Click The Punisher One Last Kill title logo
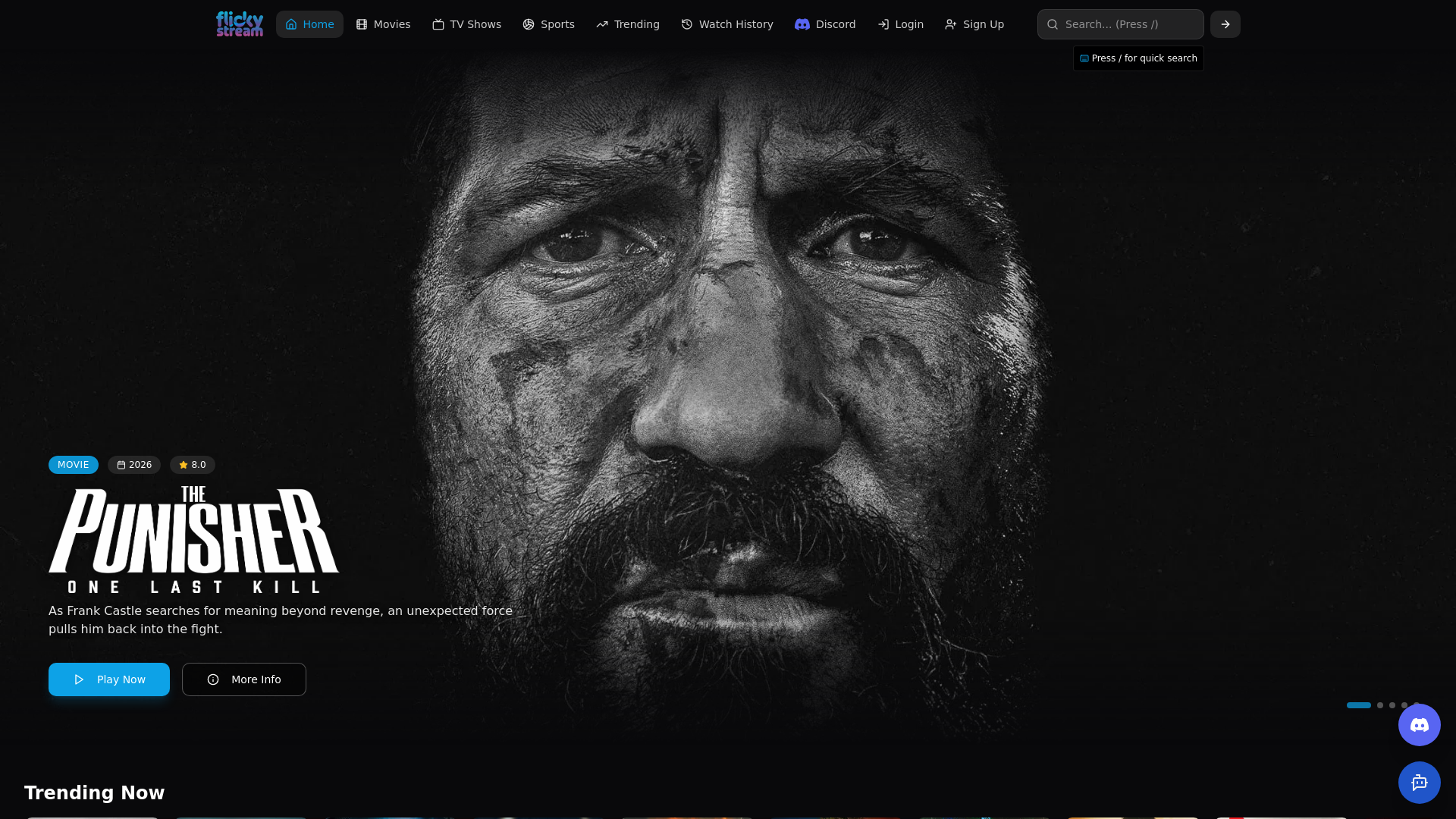The image size is (1456, 819). pos(193,540)
